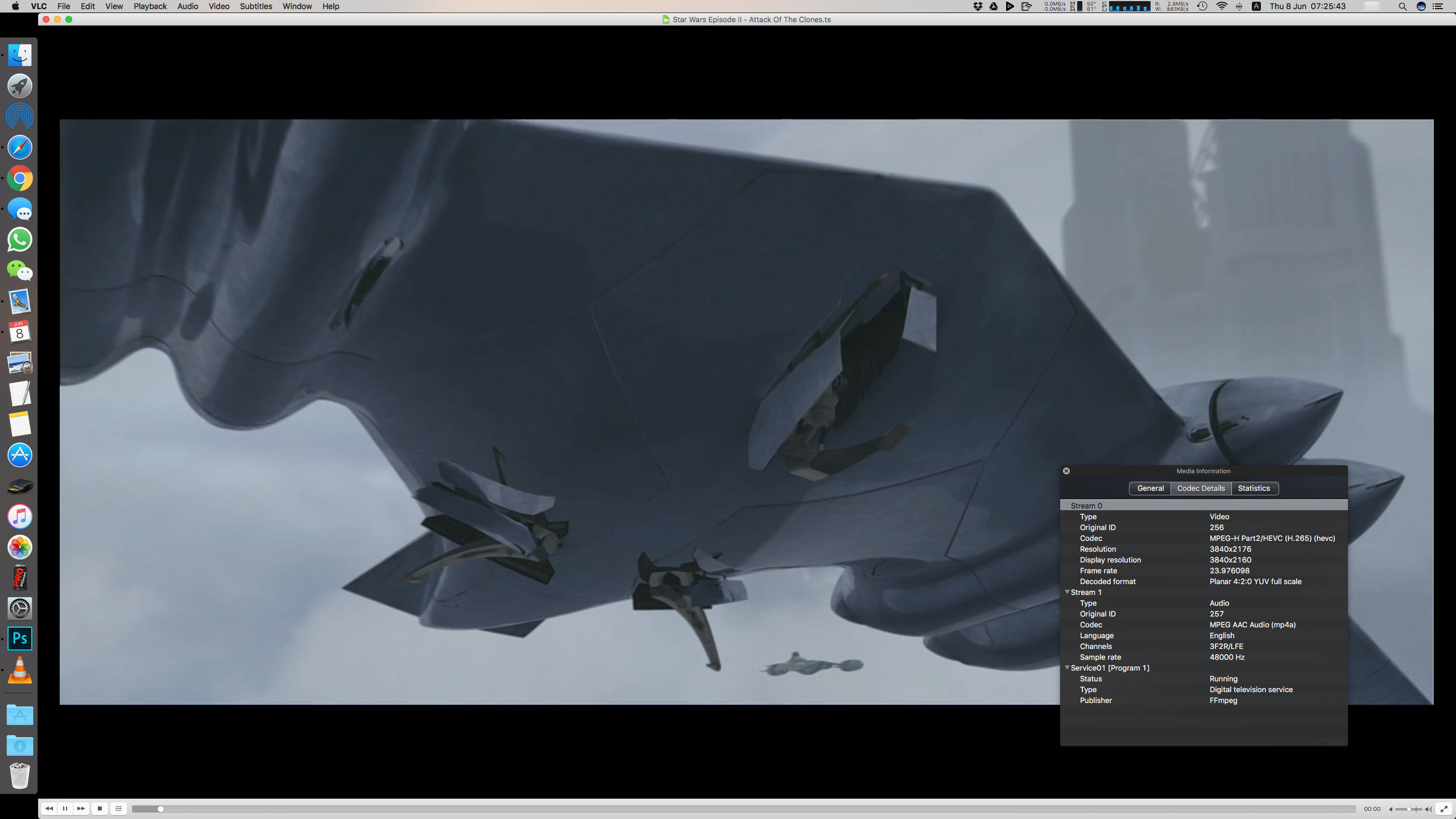Stop playback with the stop button

click(x=100, y=808)
